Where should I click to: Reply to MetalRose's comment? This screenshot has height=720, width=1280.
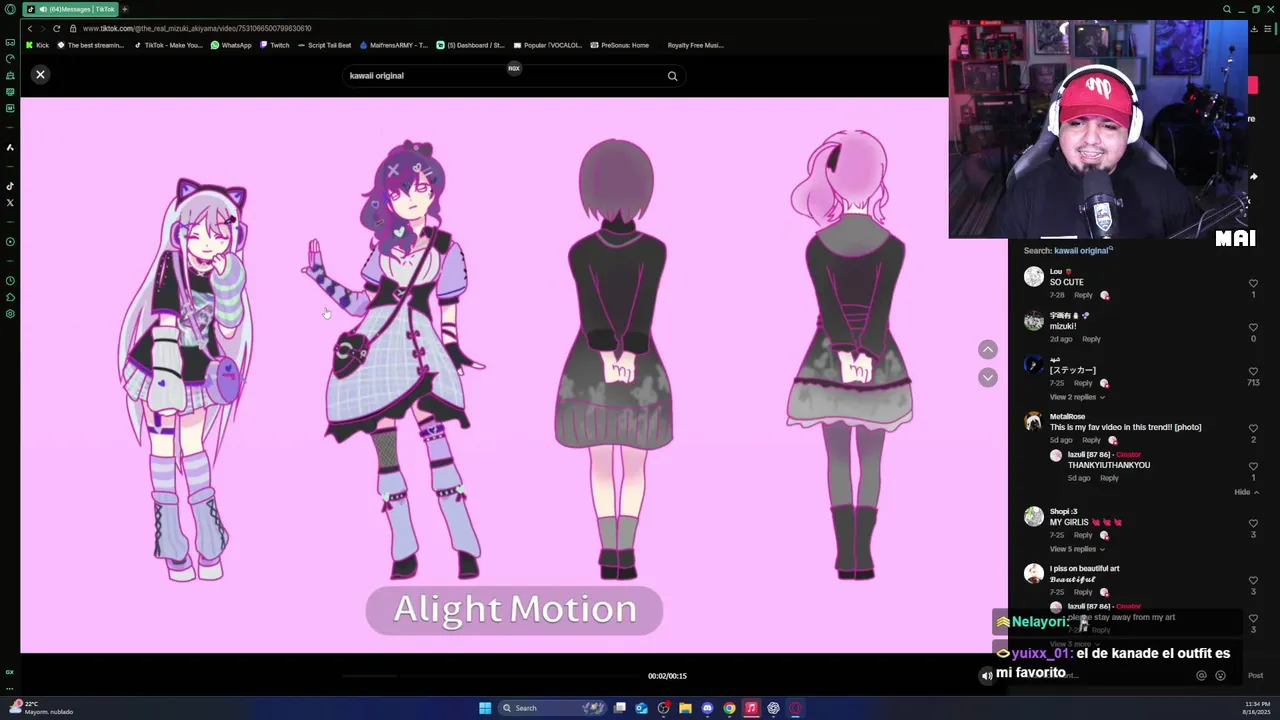tap(1091, 440)
